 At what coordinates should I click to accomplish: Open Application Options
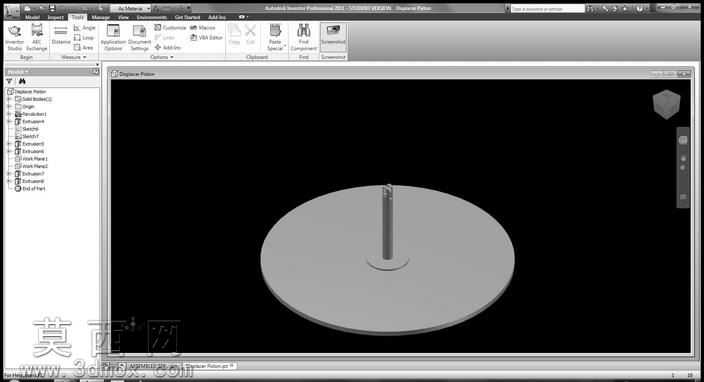[x=113, y=38]
